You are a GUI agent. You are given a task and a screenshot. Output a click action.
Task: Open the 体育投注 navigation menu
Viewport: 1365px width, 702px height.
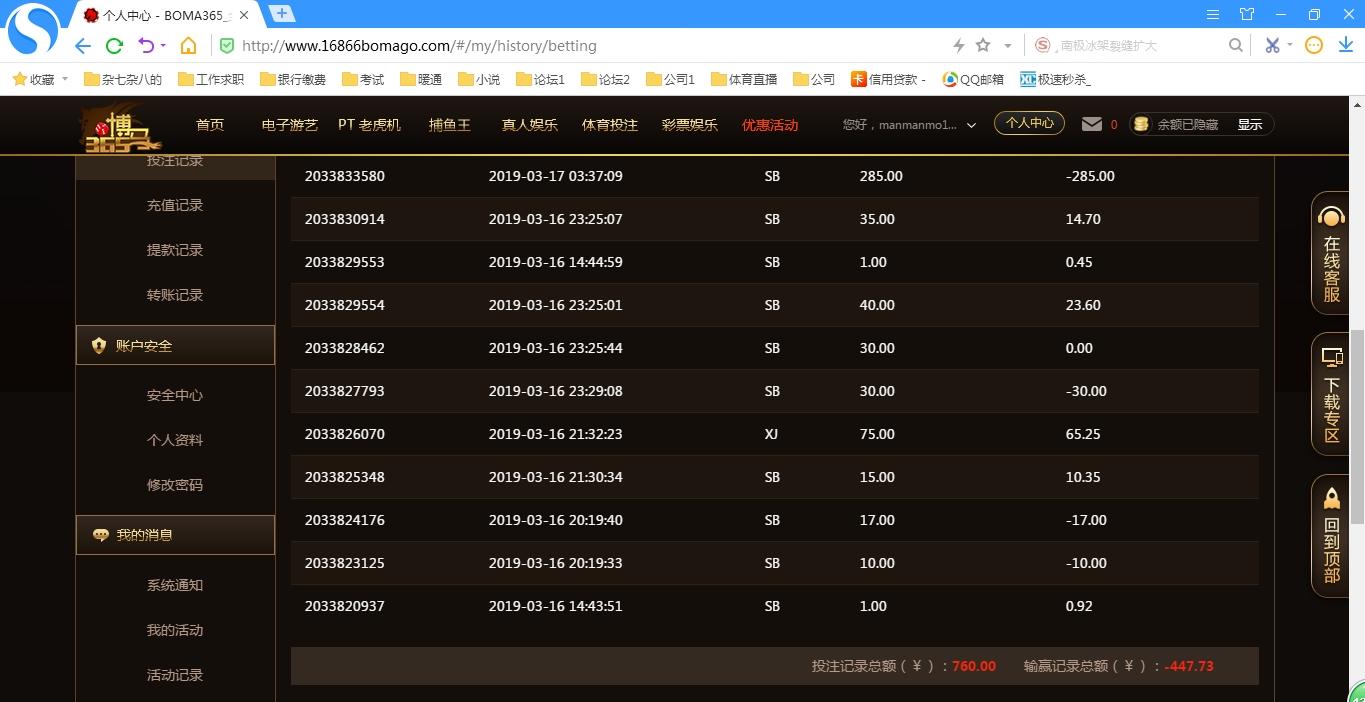point(609,125)
